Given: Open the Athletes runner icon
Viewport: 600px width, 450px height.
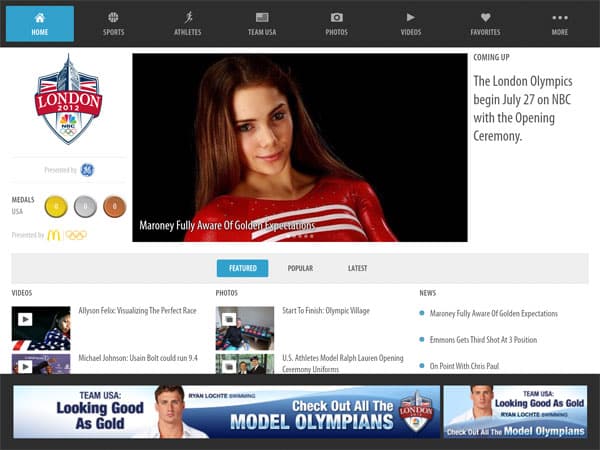Looking at the screenshot, I should click(x=188, y=17).
